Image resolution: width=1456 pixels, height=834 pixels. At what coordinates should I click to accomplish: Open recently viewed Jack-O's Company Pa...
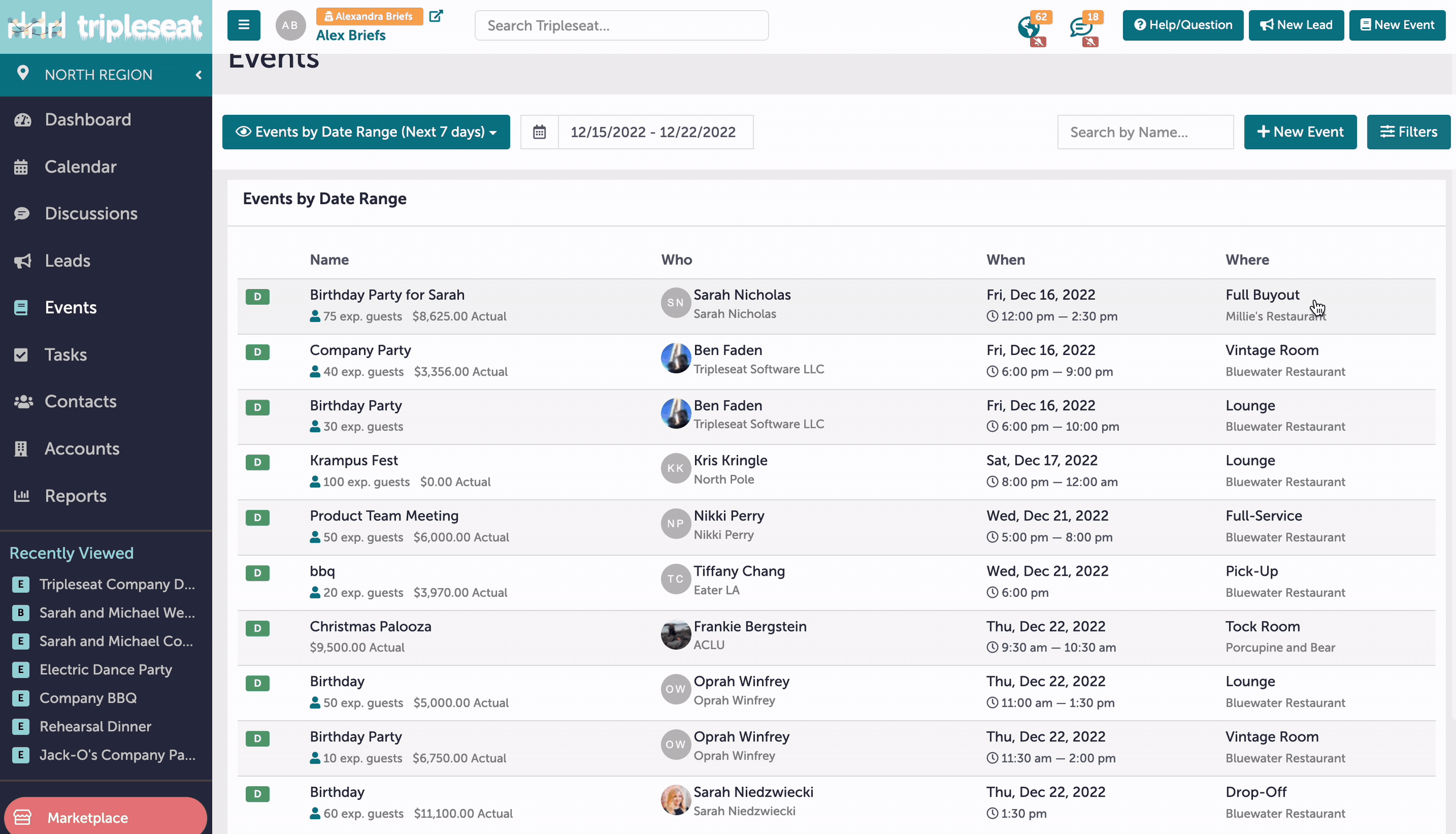[x=117, y=755]
